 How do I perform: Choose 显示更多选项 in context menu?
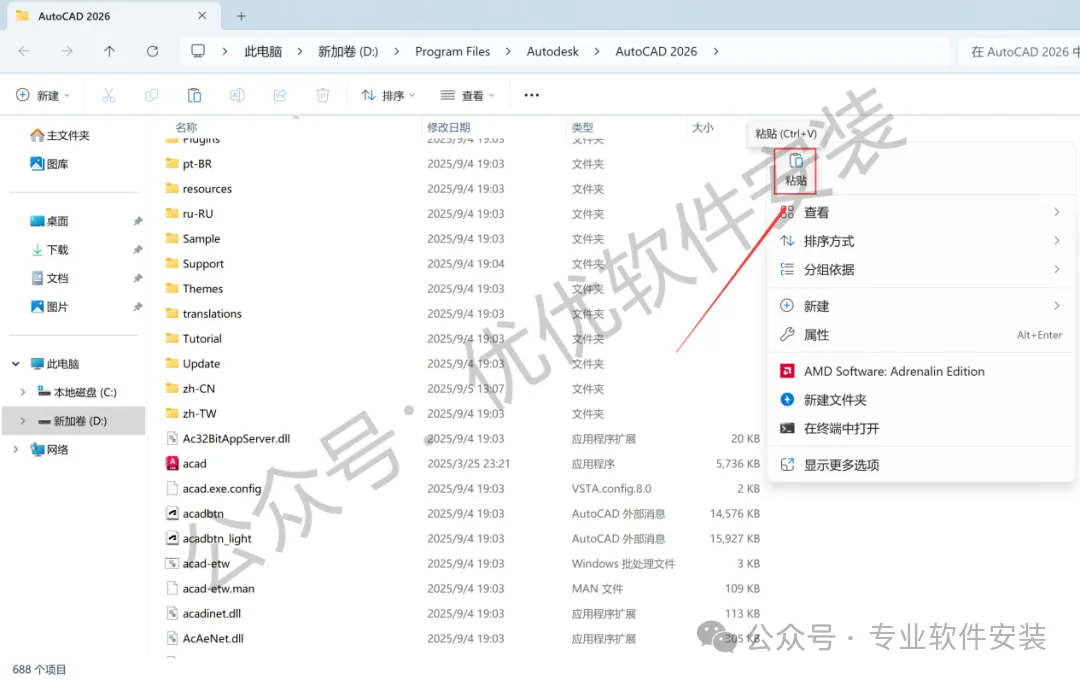coord(921,465)
